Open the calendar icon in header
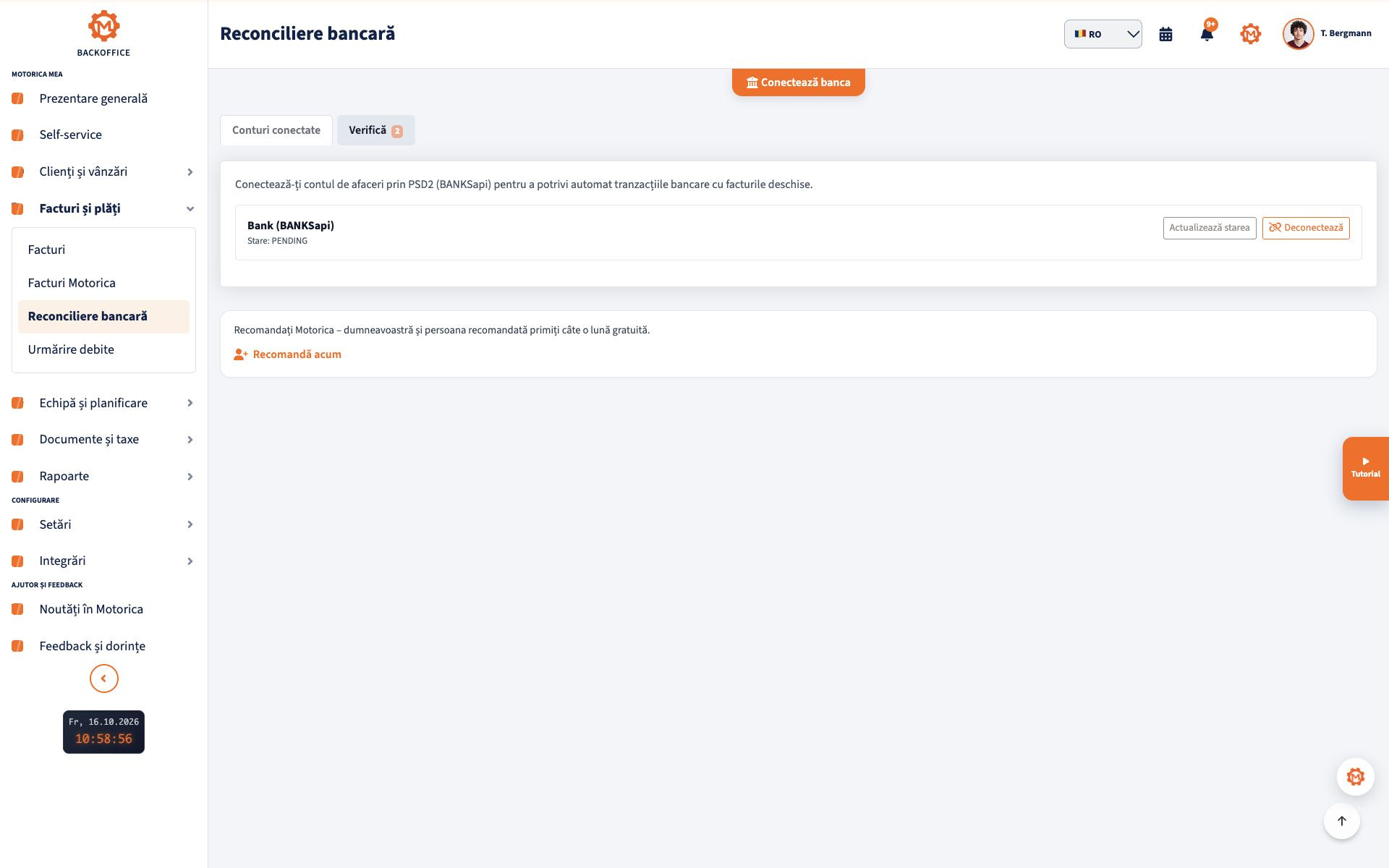The width and height of the screenshot is (1389, 868). click(1165, 34)
